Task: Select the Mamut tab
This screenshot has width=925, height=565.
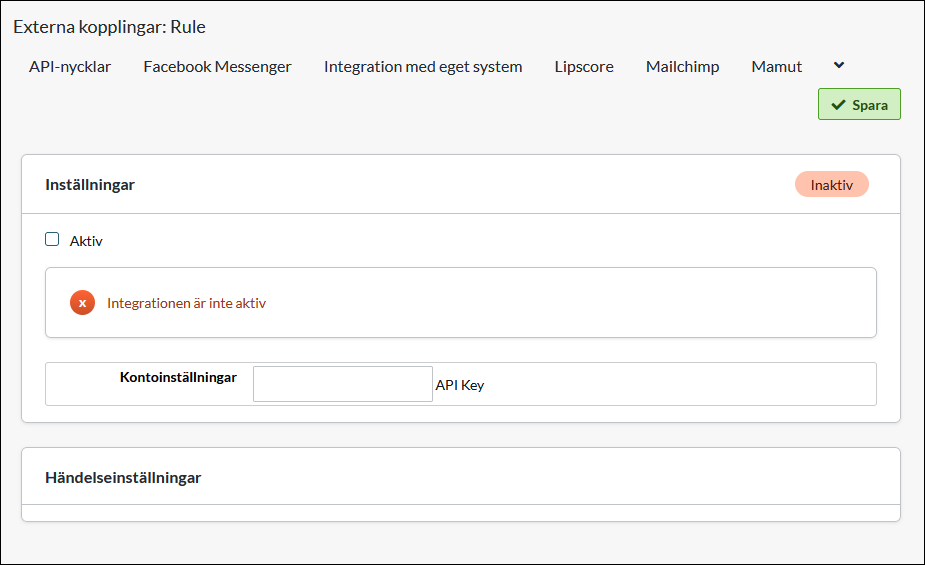Action: coord(776,67)
